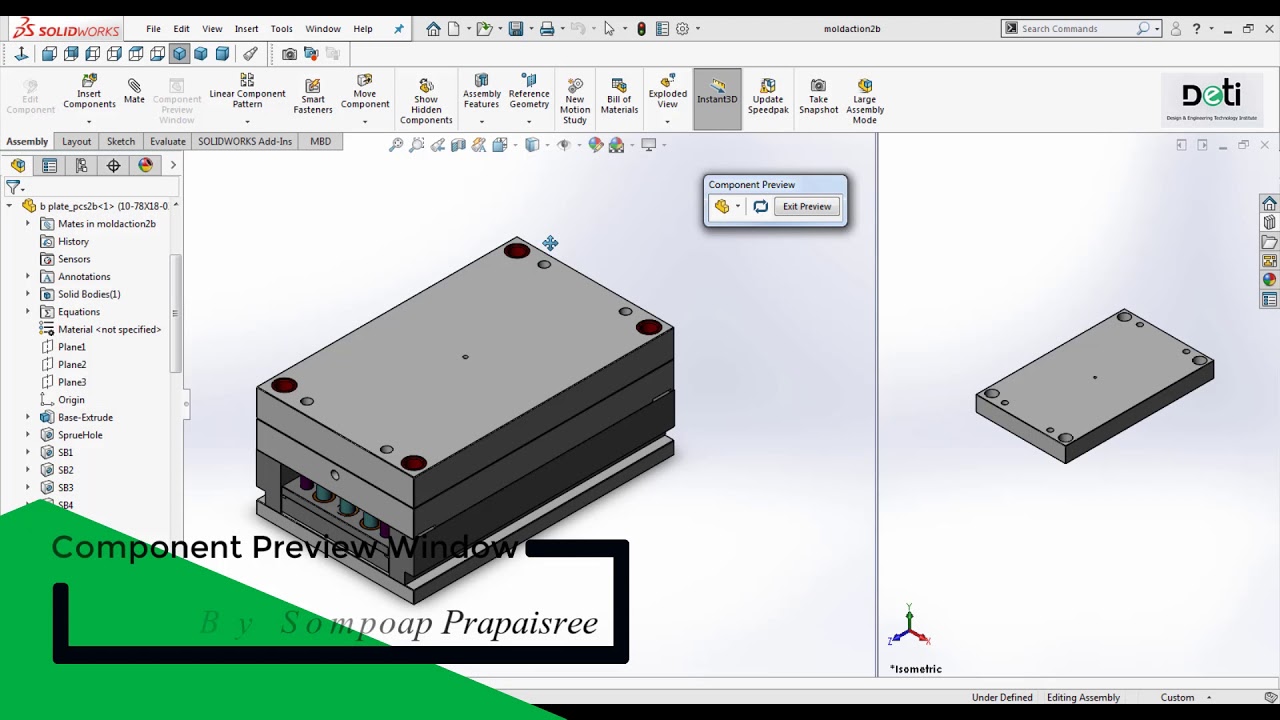Open dropdown beside Component Preview part icon
The height and width of the screenshot is (720, 1280).
pyautogui.click(x=738, y=206)
